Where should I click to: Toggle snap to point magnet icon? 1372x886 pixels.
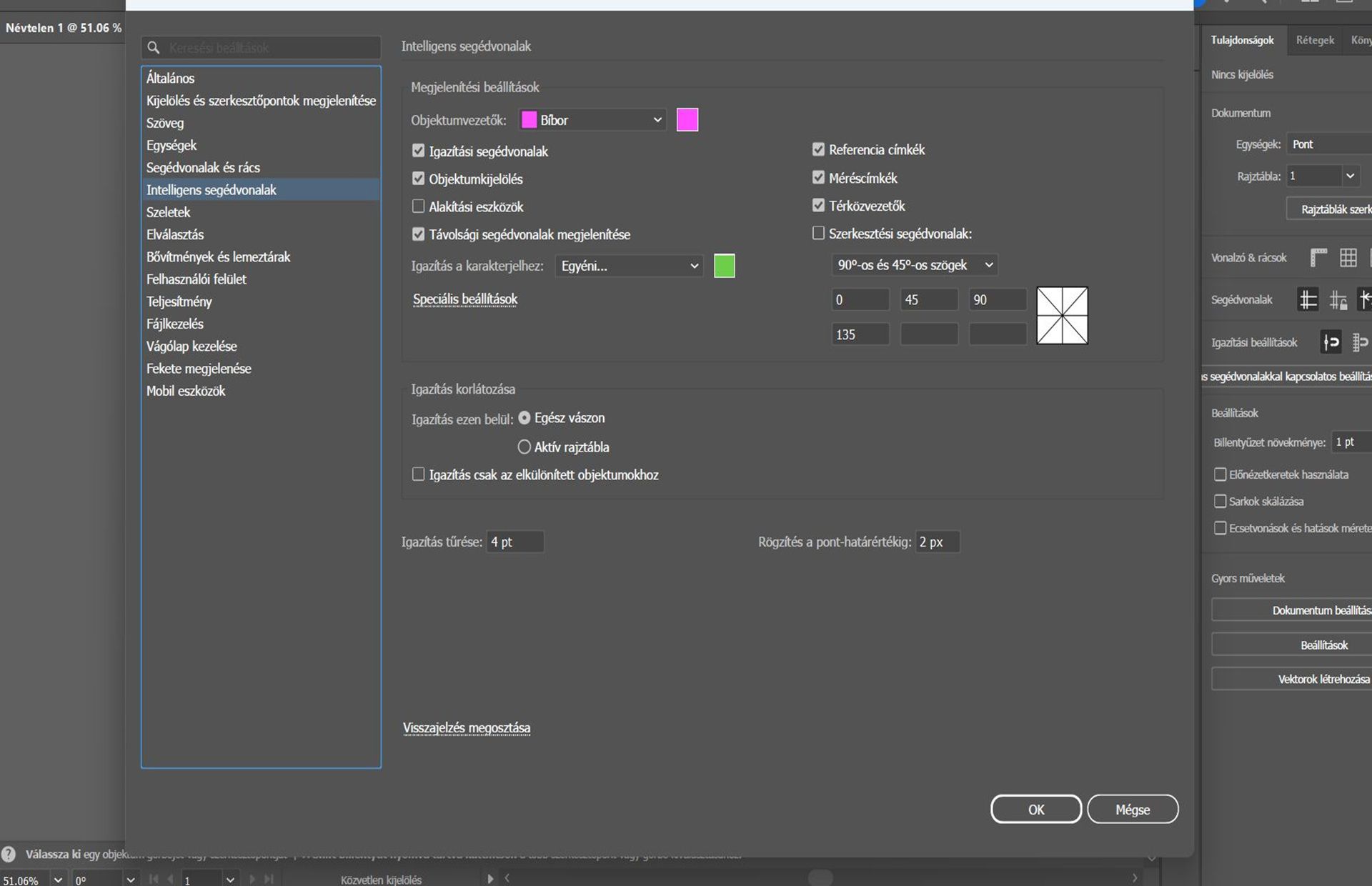pyautogui.click(x=1331, y=342)
